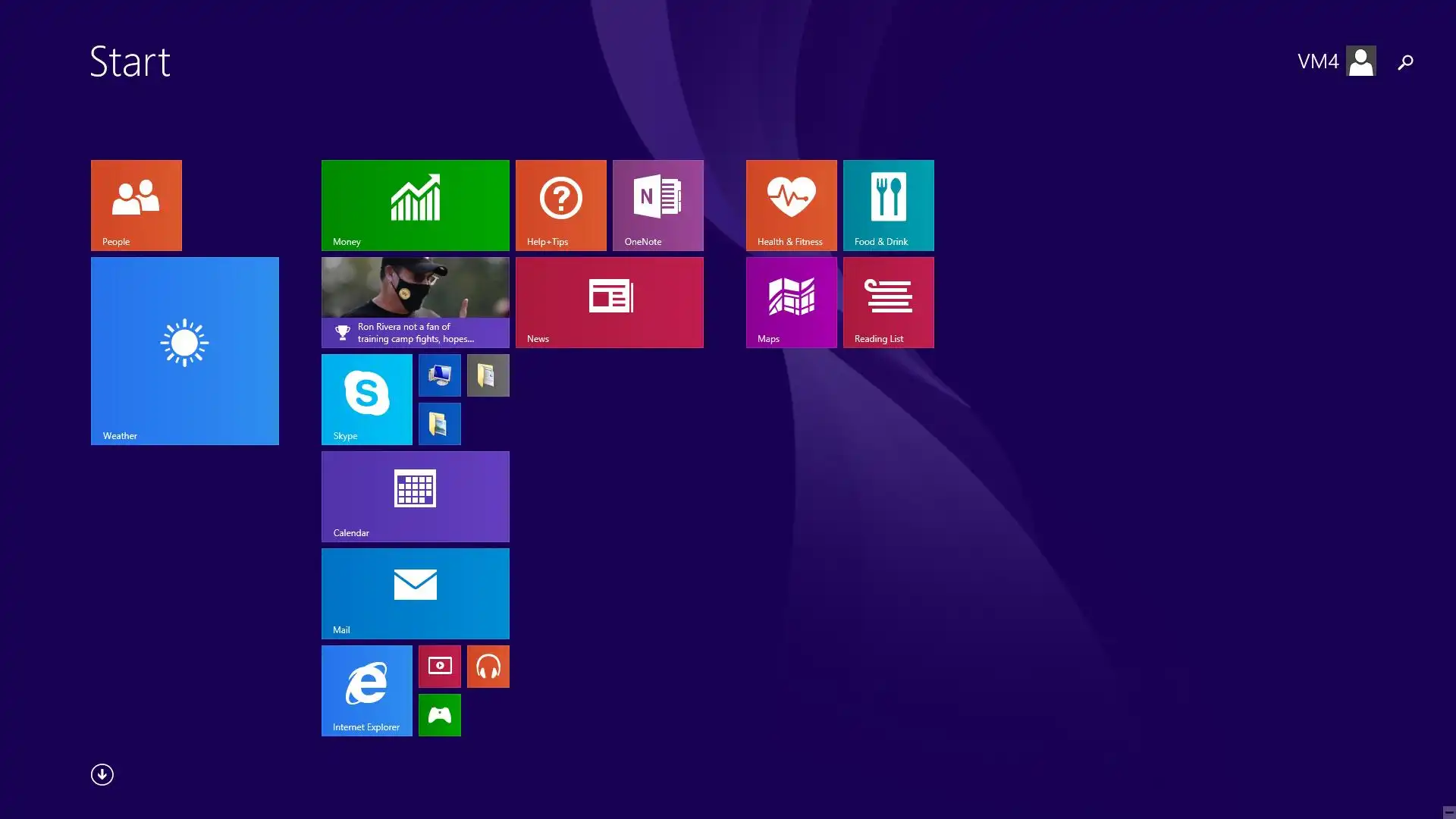
Task: Open the VM4 user account menu
Action: click(x=1336, y=61)
